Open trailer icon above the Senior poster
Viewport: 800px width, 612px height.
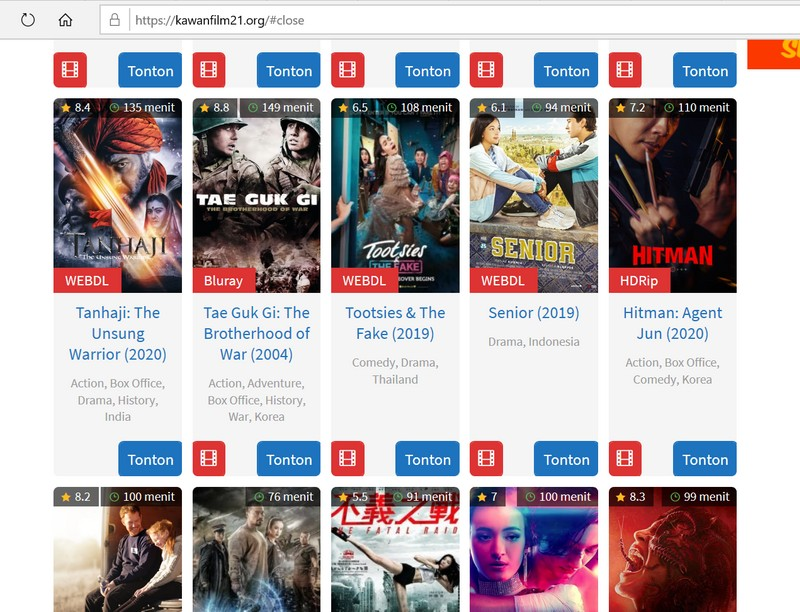point(486,69)
